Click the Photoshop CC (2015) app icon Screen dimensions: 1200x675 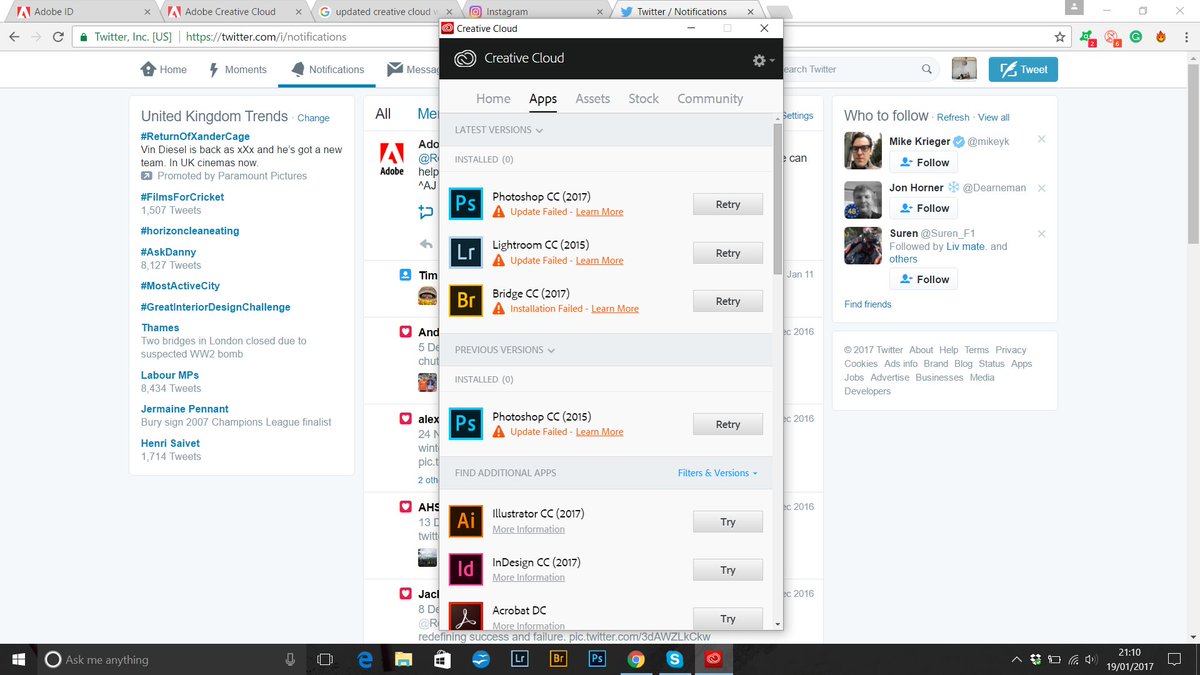coord(466,424)
